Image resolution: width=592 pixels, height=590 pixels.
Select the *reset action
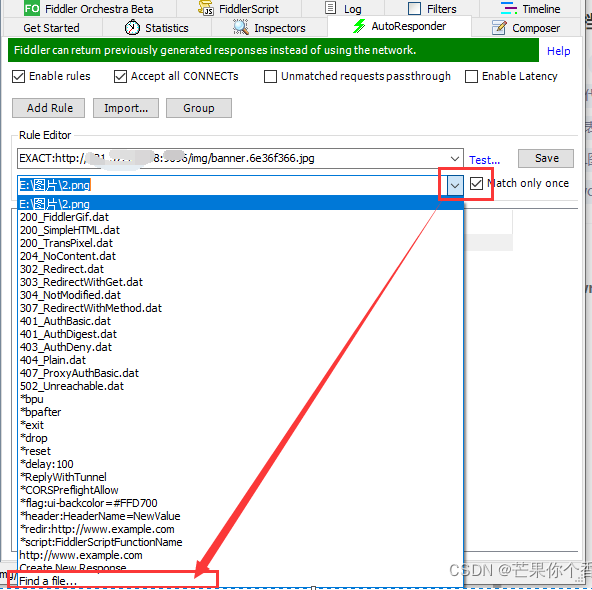240,451
